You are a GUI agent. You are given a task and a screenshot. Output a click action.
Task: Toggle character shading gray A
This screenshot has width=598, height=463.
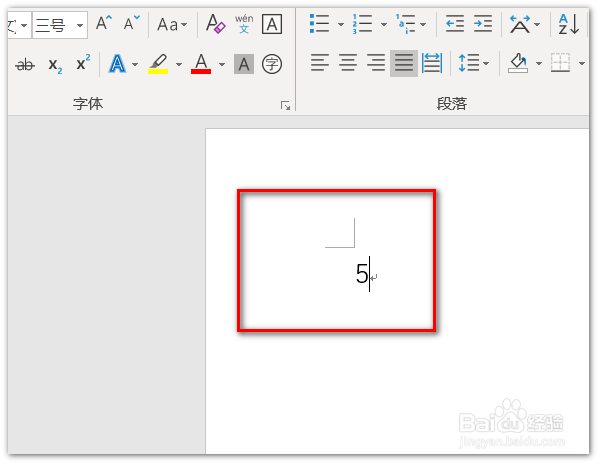[244, 64]
